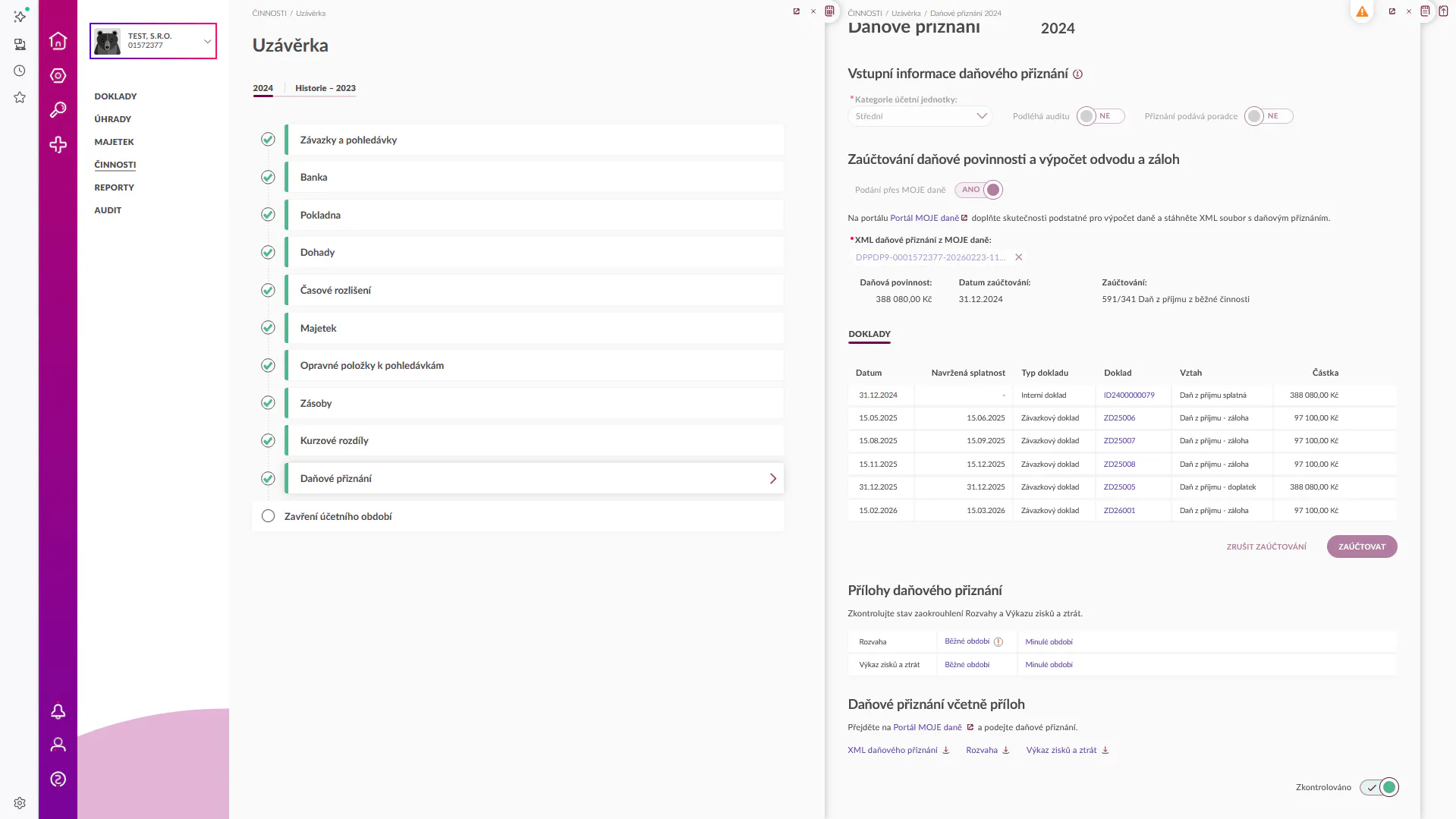The image size is (1456, 819).
Task: Click the help question mark icon
Action: click(58, 779)
